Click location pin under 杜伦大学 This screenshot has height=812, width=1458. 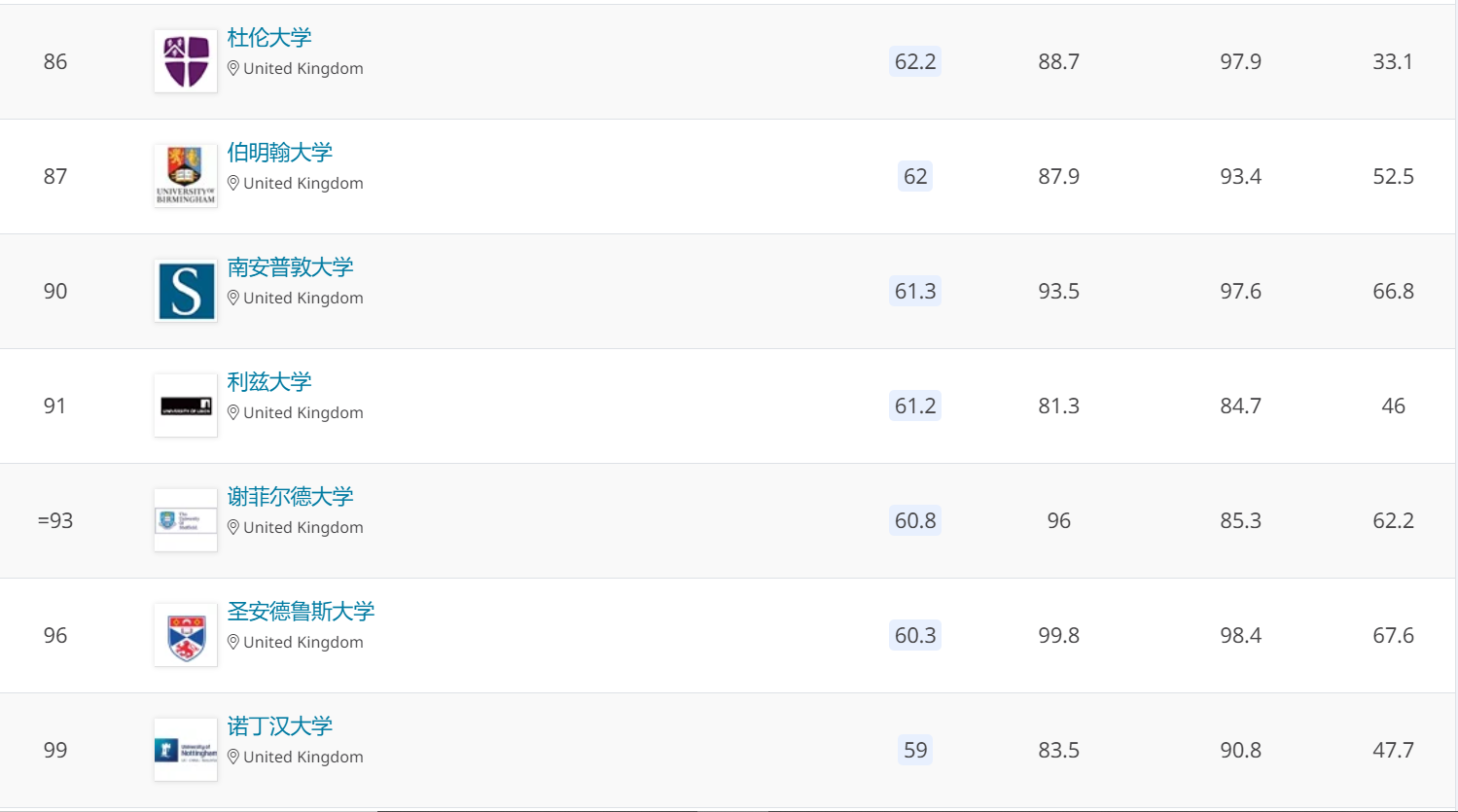pos(233,68)
